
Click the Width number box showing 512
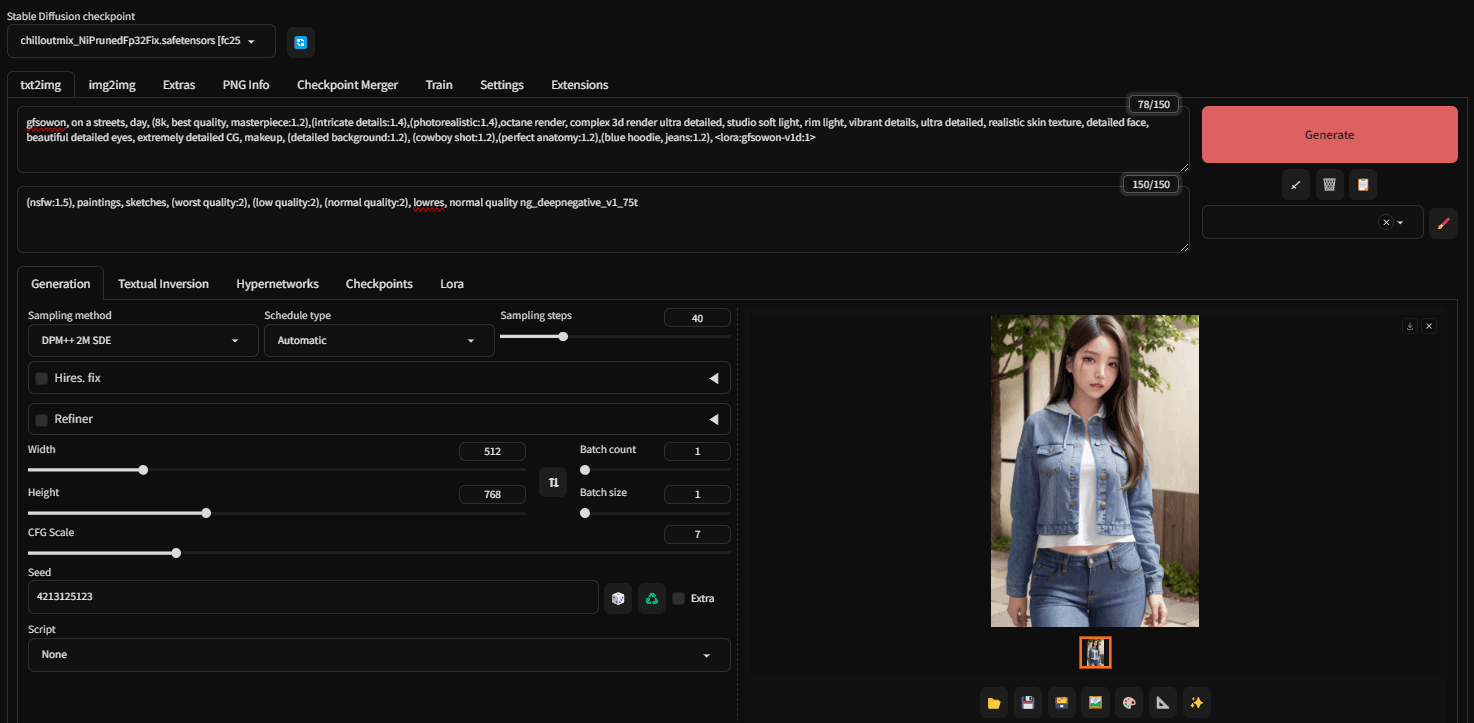tap(492, 451)
